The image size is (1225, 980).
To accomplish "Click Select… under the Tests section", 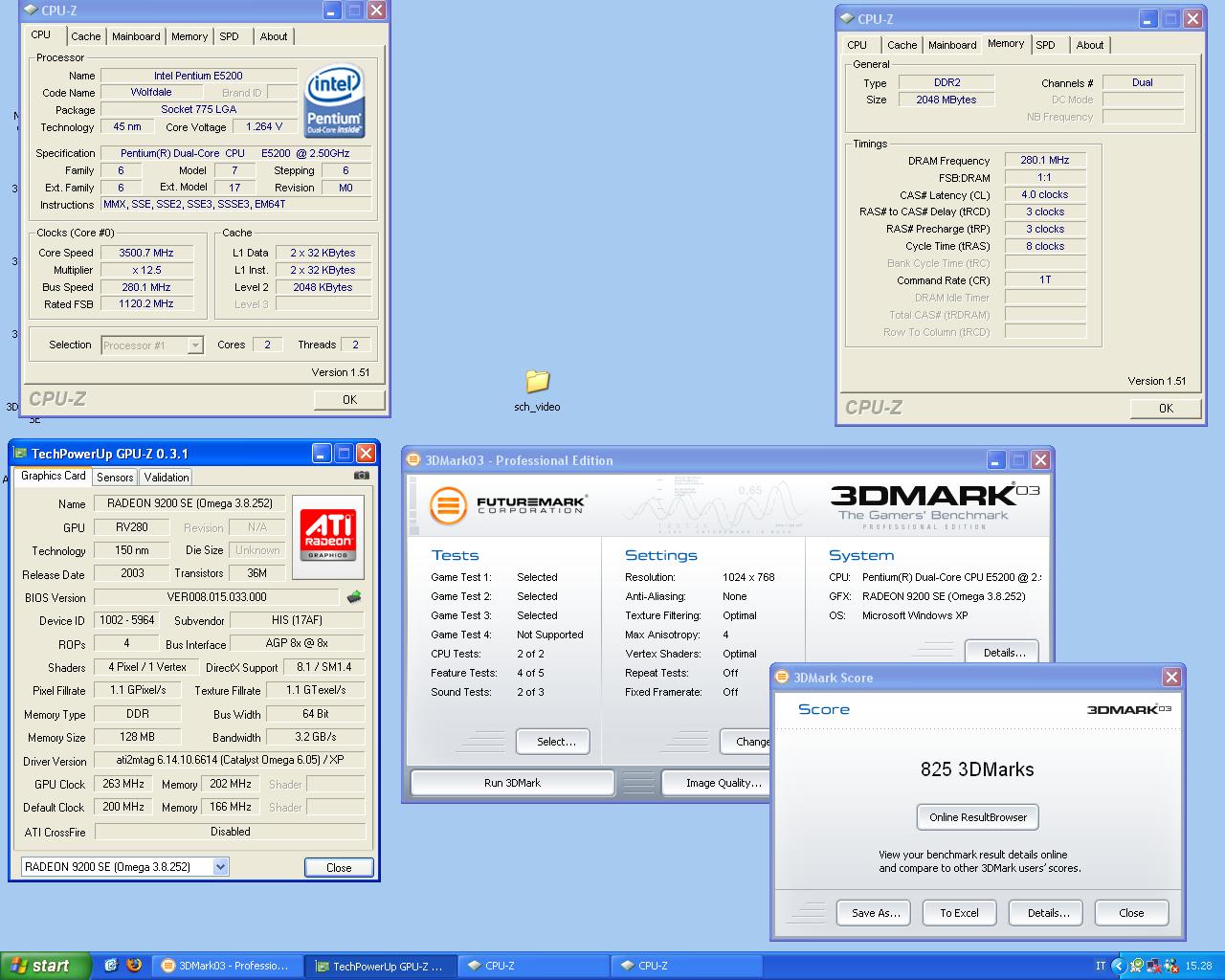I will coord(553,742).
